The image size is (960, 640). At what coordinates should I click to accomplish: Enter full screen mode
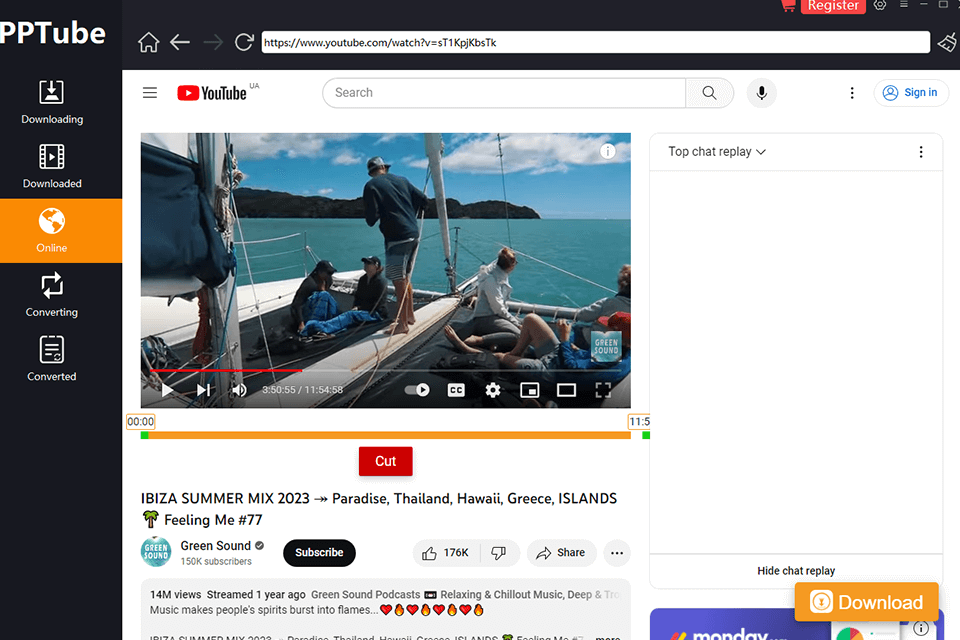603,390
